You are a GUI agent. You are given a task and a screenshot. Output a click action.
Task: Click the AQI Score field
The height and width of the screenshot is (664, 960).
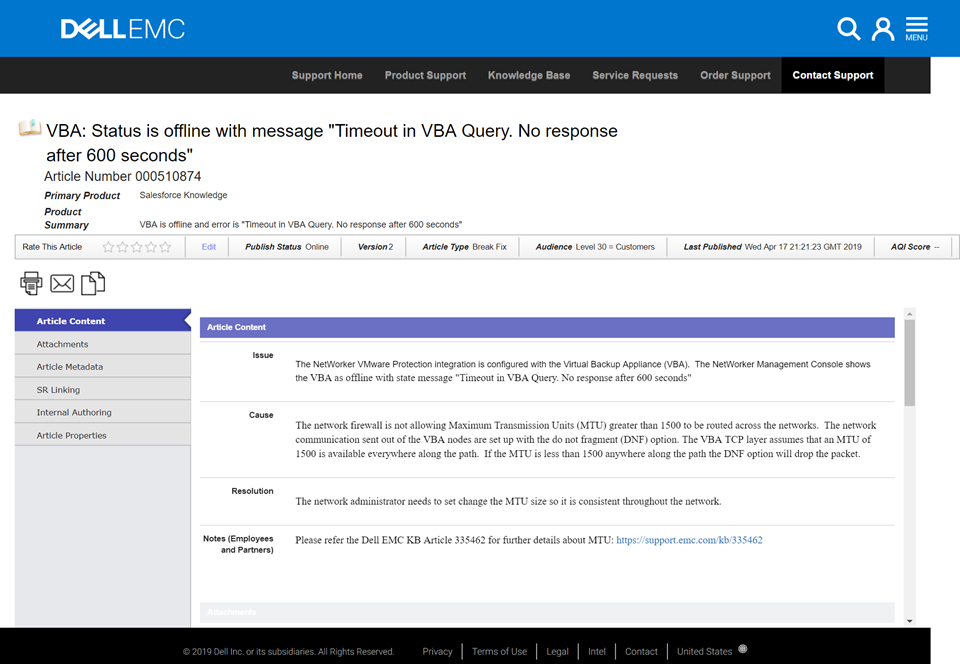[915, 247]
